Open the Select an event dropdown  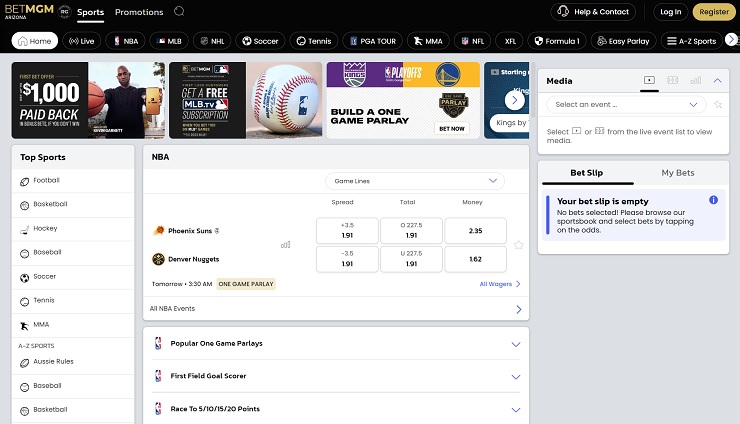coord(626,104)
